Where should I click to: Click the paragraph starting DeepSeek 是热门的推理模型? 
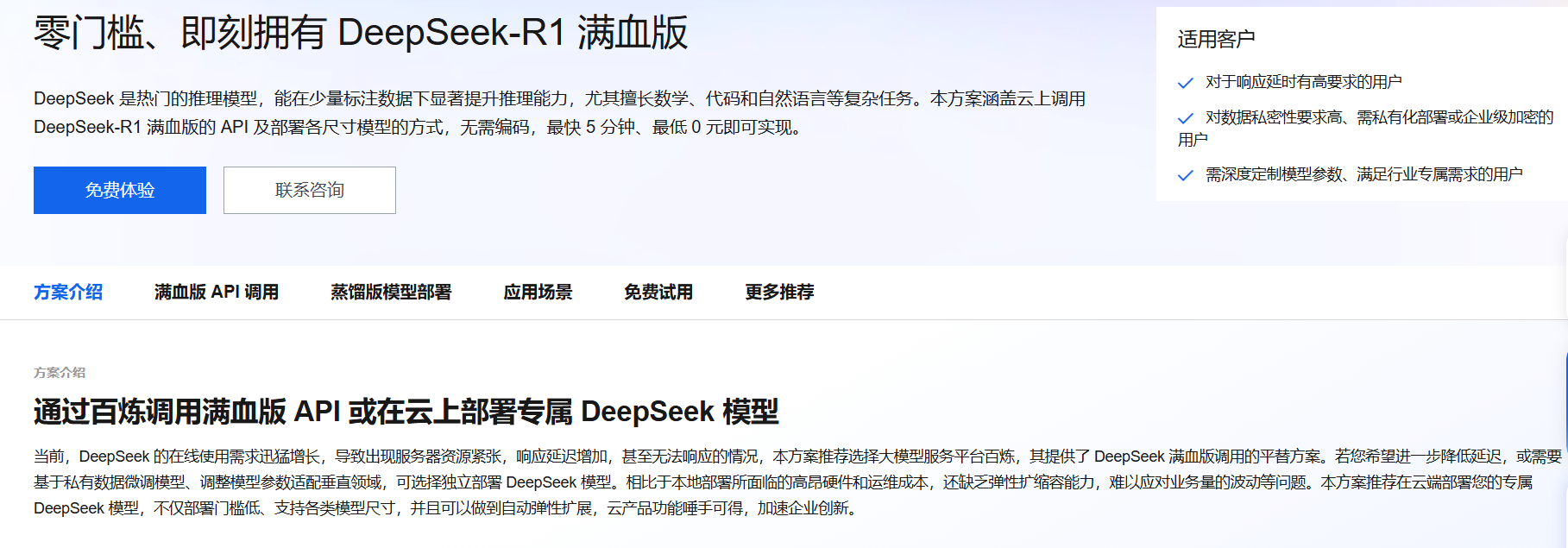click(x=559, y=113)
